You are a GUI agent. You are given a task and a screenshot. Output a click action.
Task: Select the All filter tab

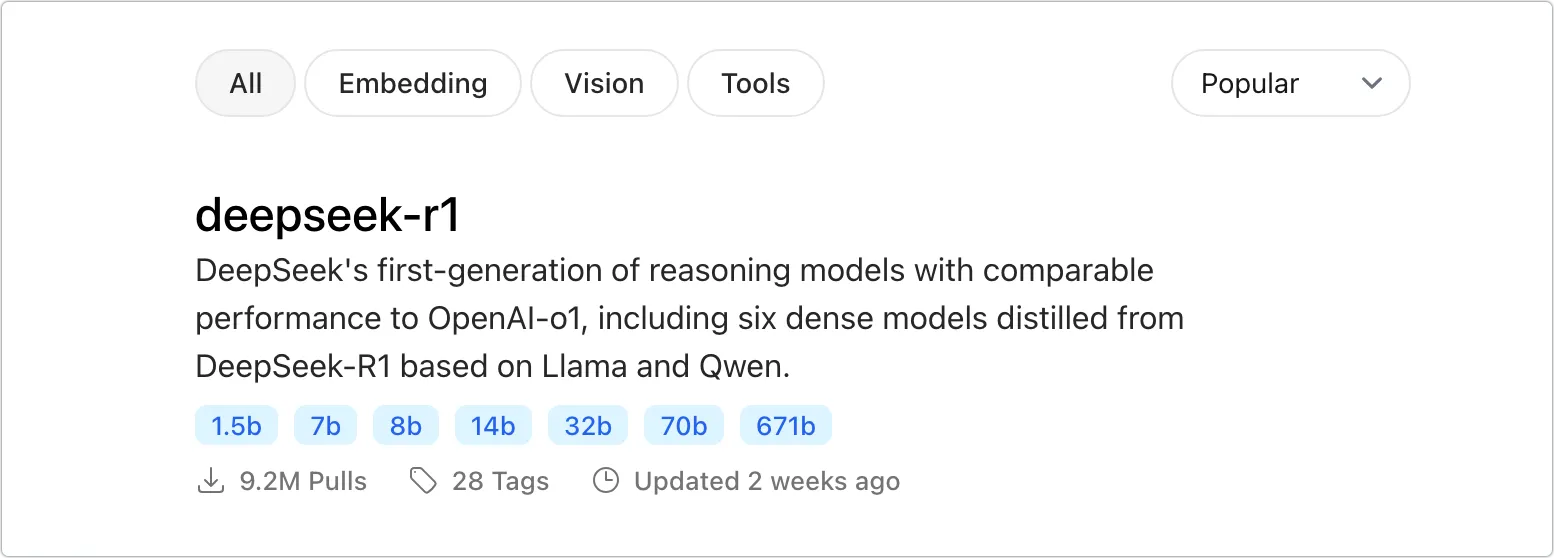(x=245, y=84)
